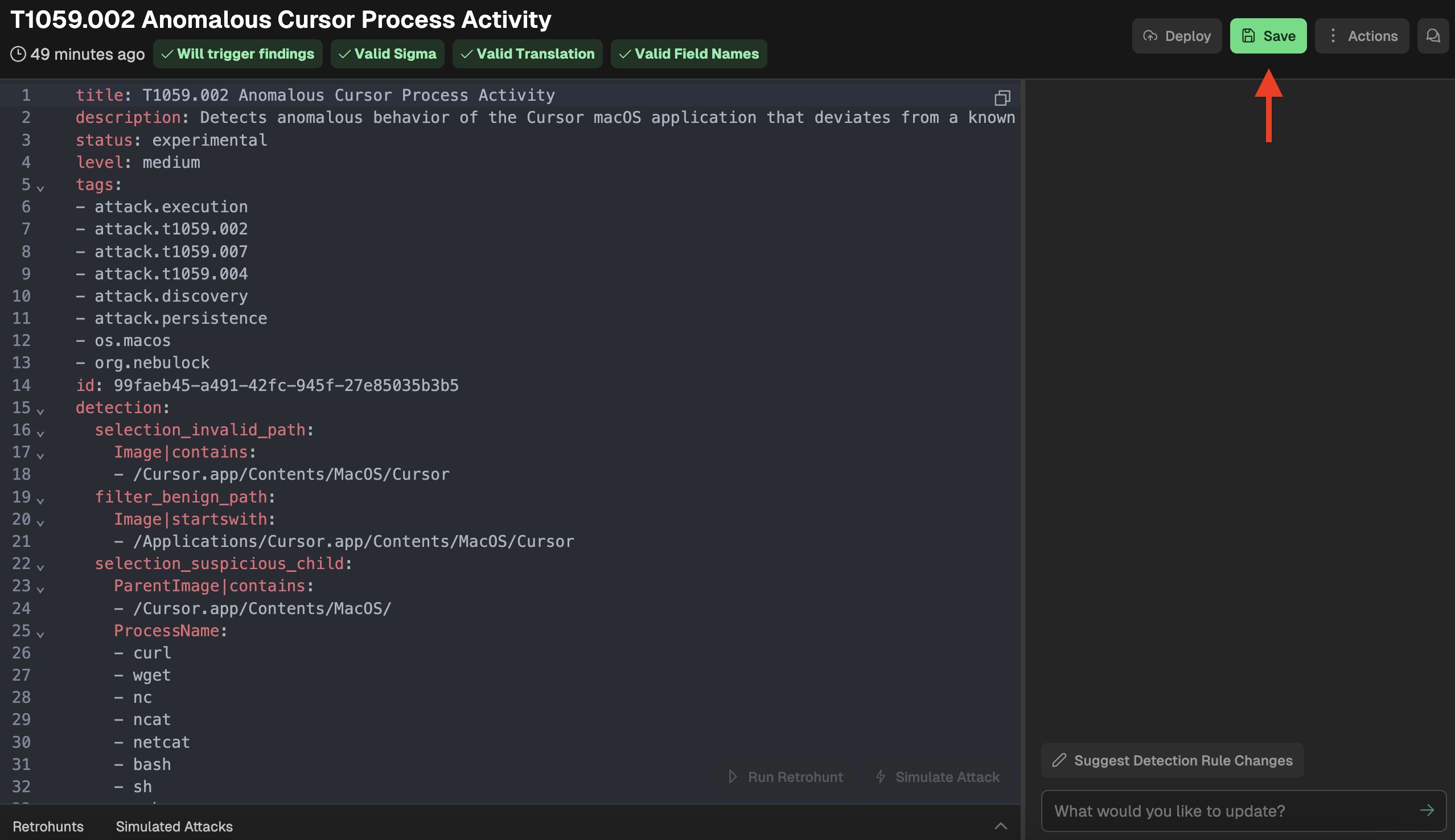This screenshot has width=1455, height=840.
Task: Collapse the tags section fold arrow
Action: (40, 188)
